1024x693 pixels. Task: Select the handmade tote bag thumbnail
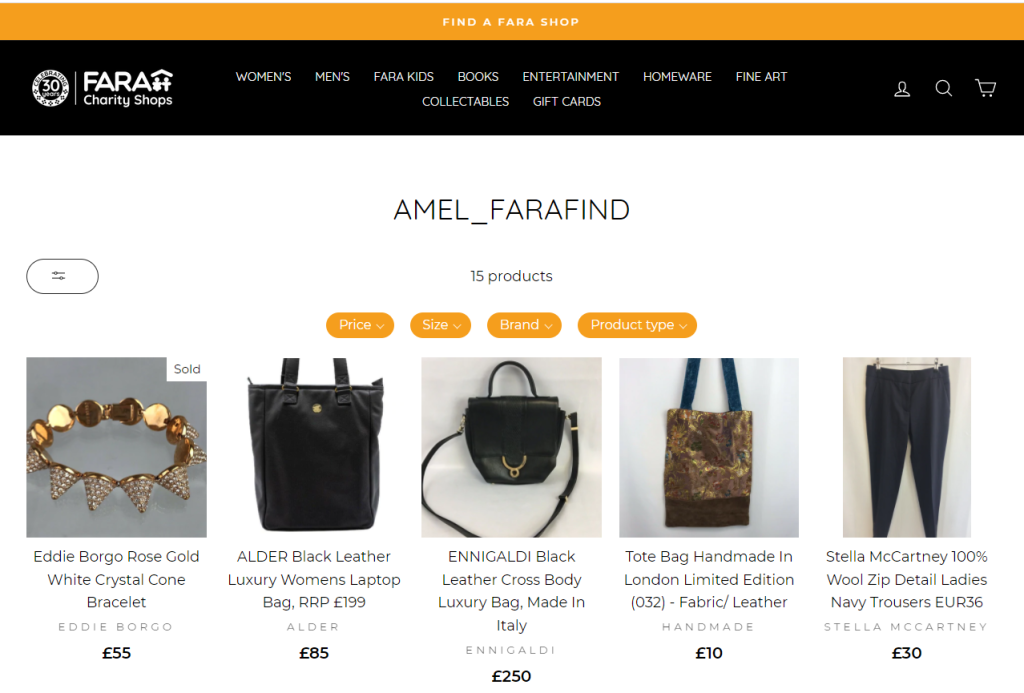click(709, 447)
